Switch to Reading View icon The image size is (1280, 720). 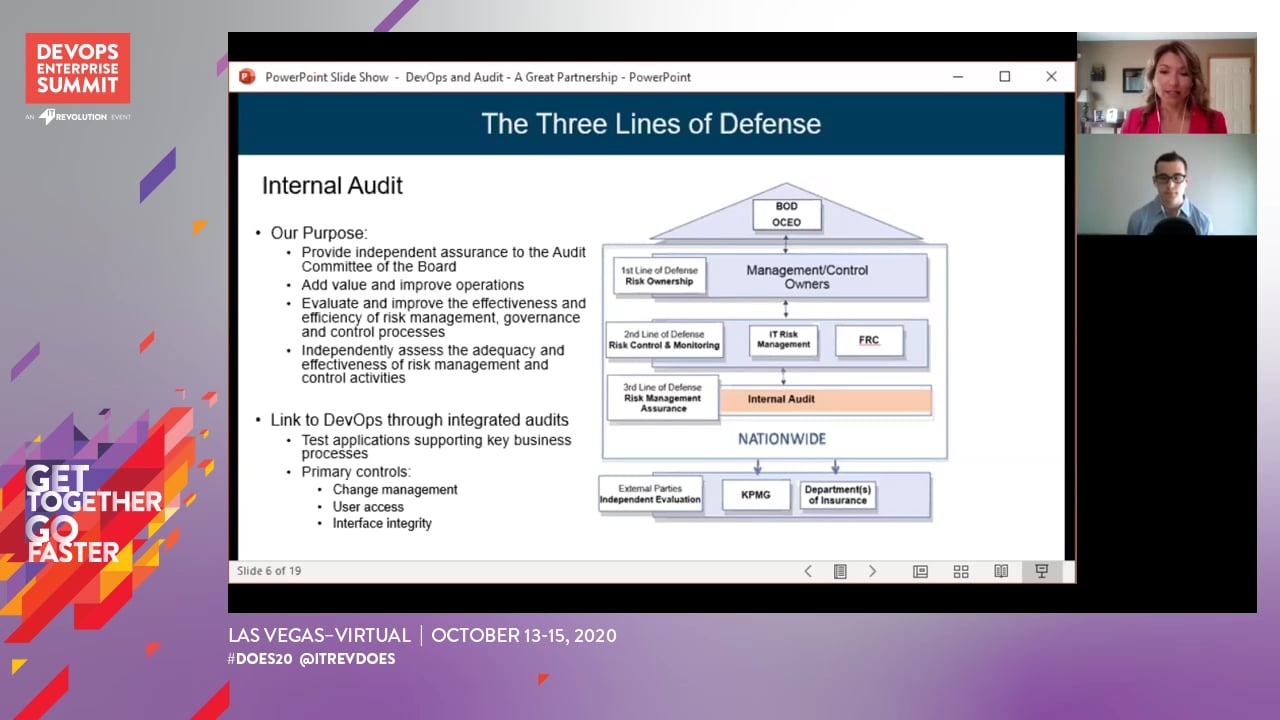tap(1001, 571)
